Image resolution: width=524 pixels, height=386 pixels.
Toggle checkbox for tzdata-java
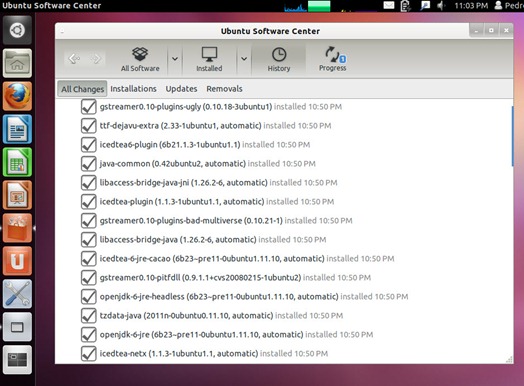click(x=89, y=316)
